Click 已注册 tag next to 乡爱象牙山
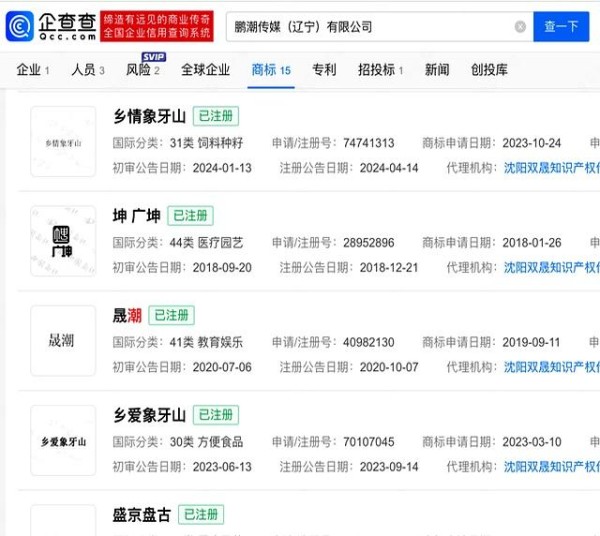The height and width of the screenshot is (536, 600). point(216,415)
